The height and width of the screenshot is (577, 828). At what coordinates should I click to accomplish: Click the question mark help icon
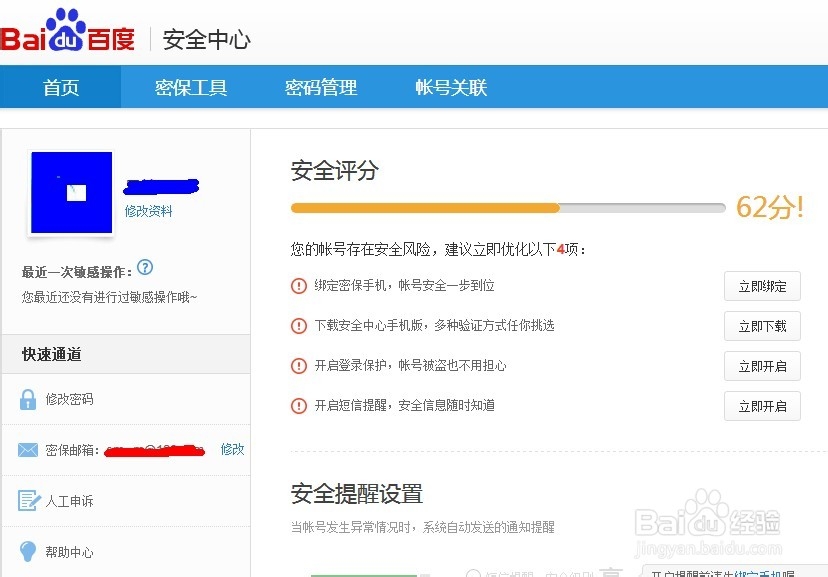pyautogui.click(x=145, y=268)
